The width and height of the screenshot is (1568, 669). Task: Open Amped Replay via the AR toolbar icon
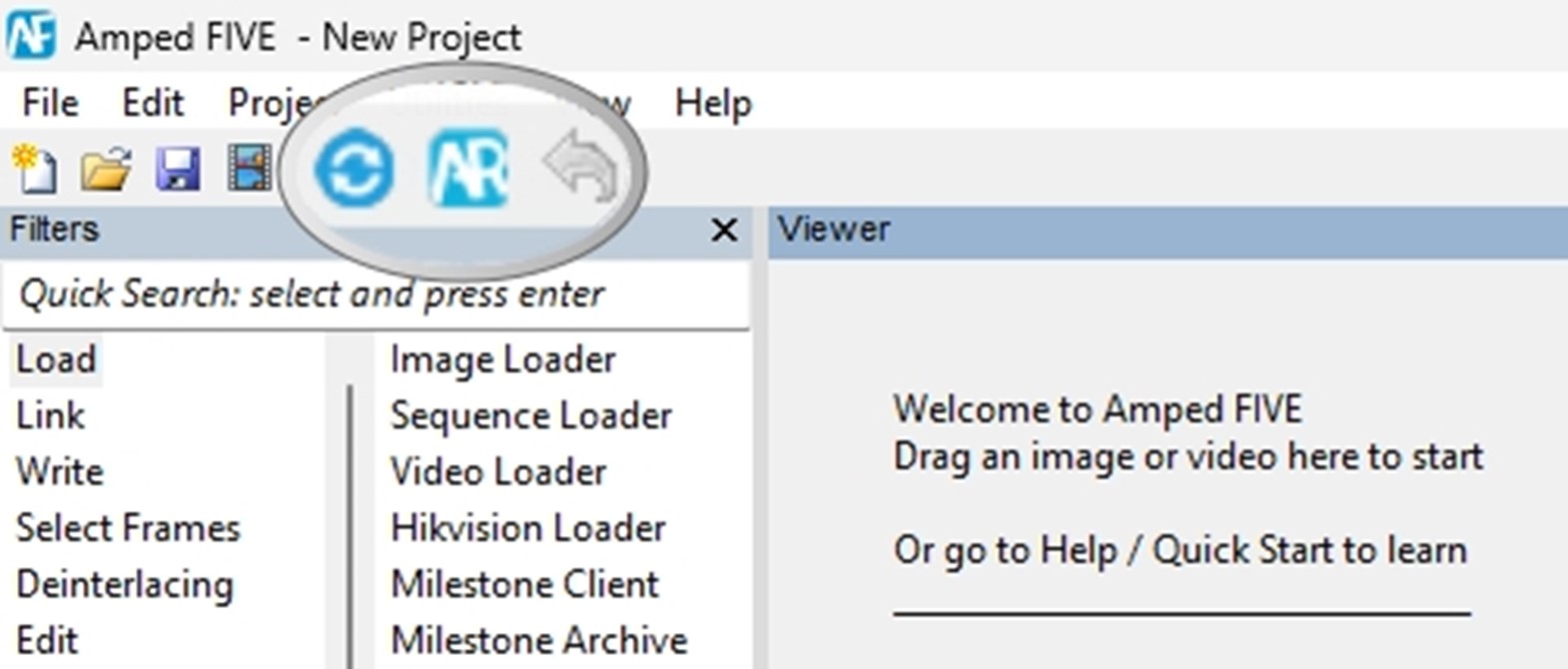click(x=469, y=170)
